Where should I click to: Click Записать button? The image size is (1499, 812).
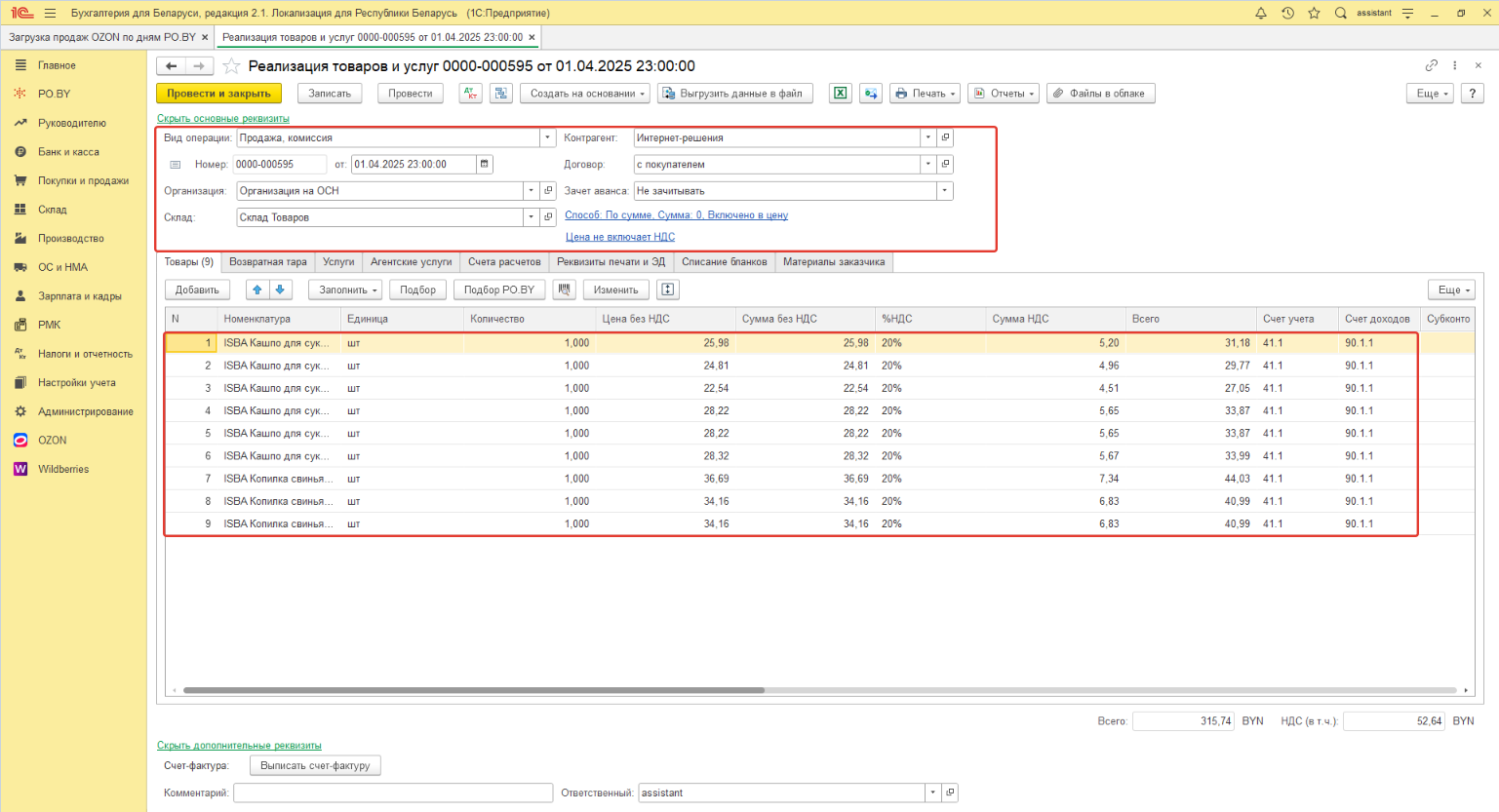coord(330,94)
